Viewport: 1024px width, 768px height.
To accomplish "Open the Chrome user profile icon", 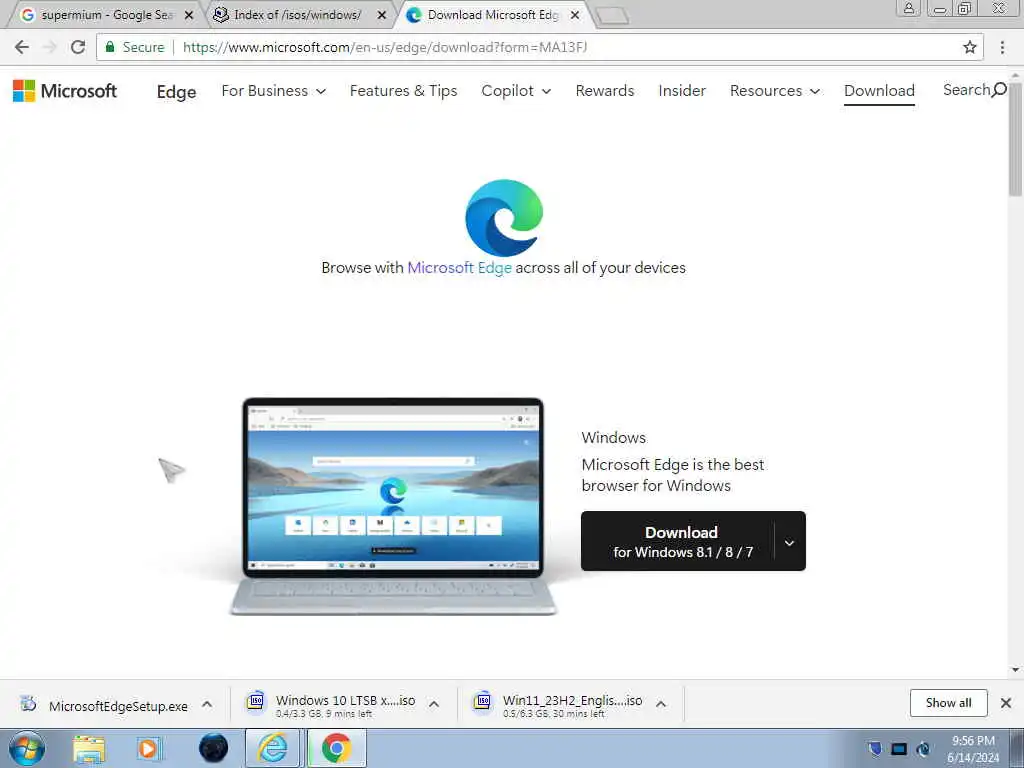I will pyautogui.click(x=908, y=8).
